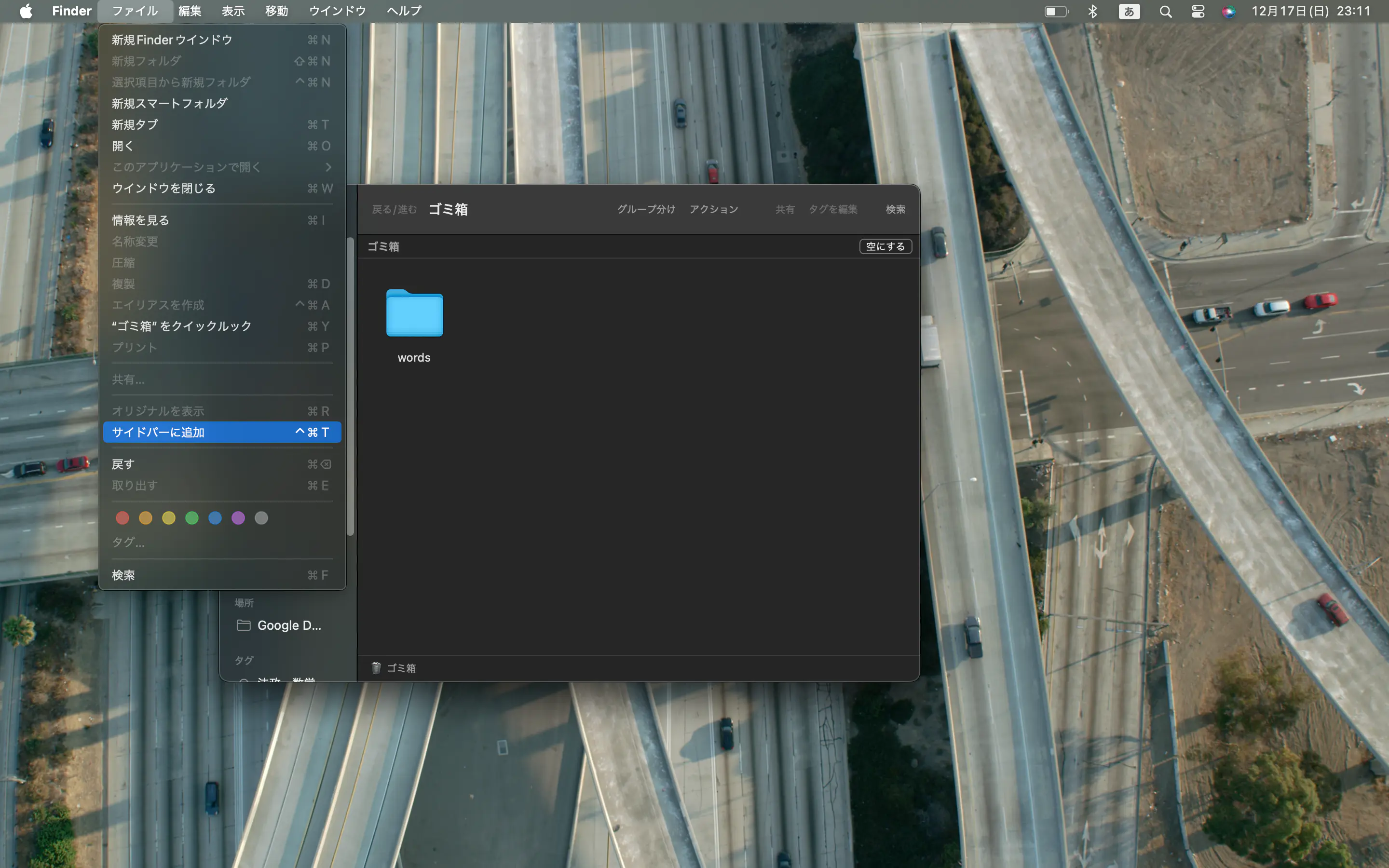
Task: Expand このアプリケーションで開く submenu arrow
Action: tap(328, 167)
